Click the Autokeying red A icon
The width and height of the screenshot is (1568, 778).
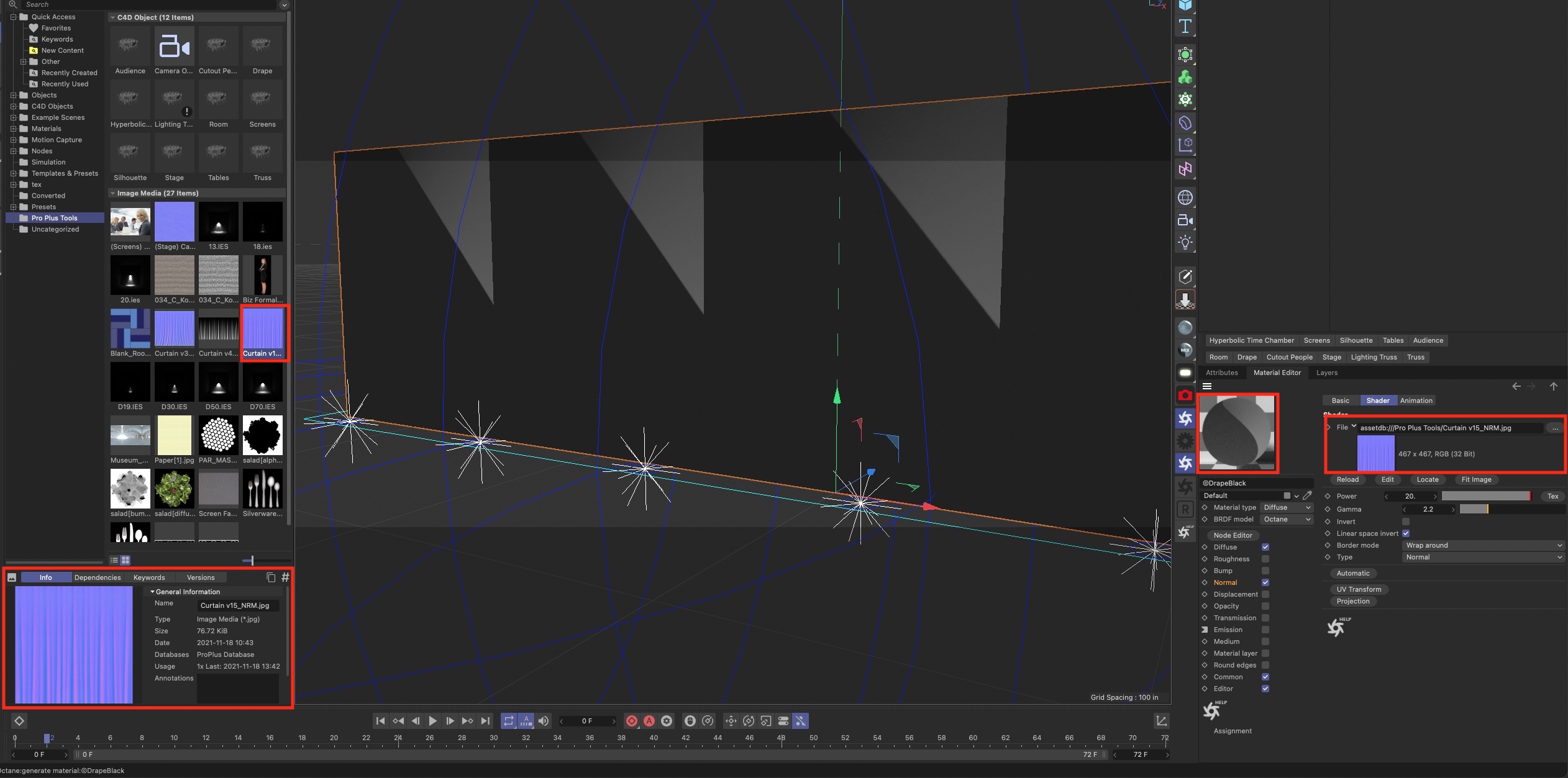coord(649,721)
